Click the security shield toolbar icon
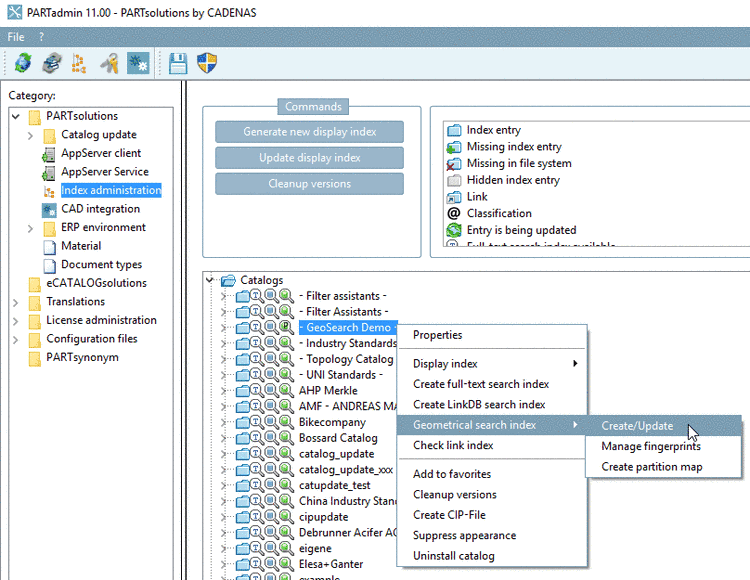750x580 pixels. (207, 64)
